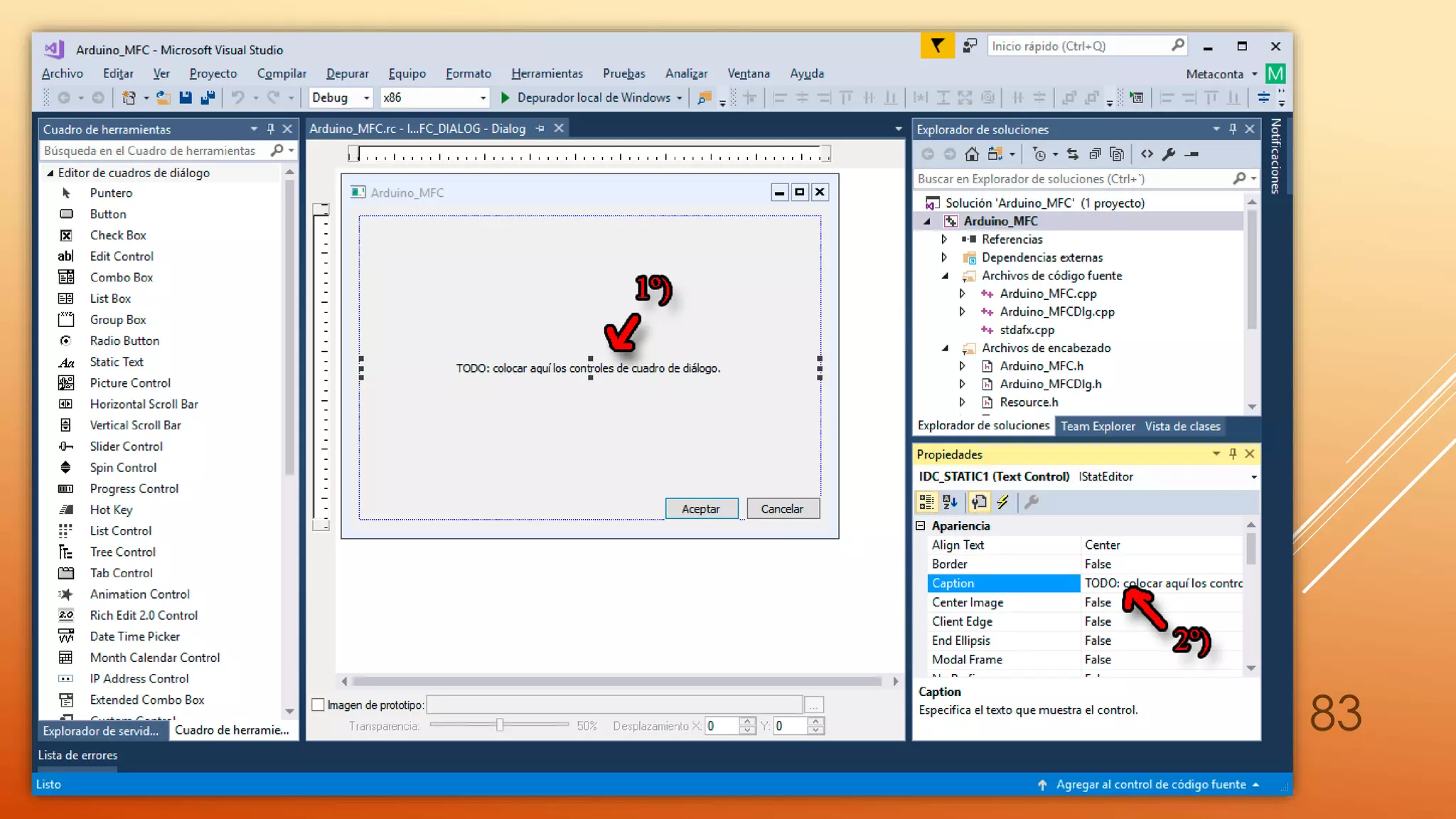Edit the Caption property value
This screenshot has height=819, width=1456.
pos(1162,583)
